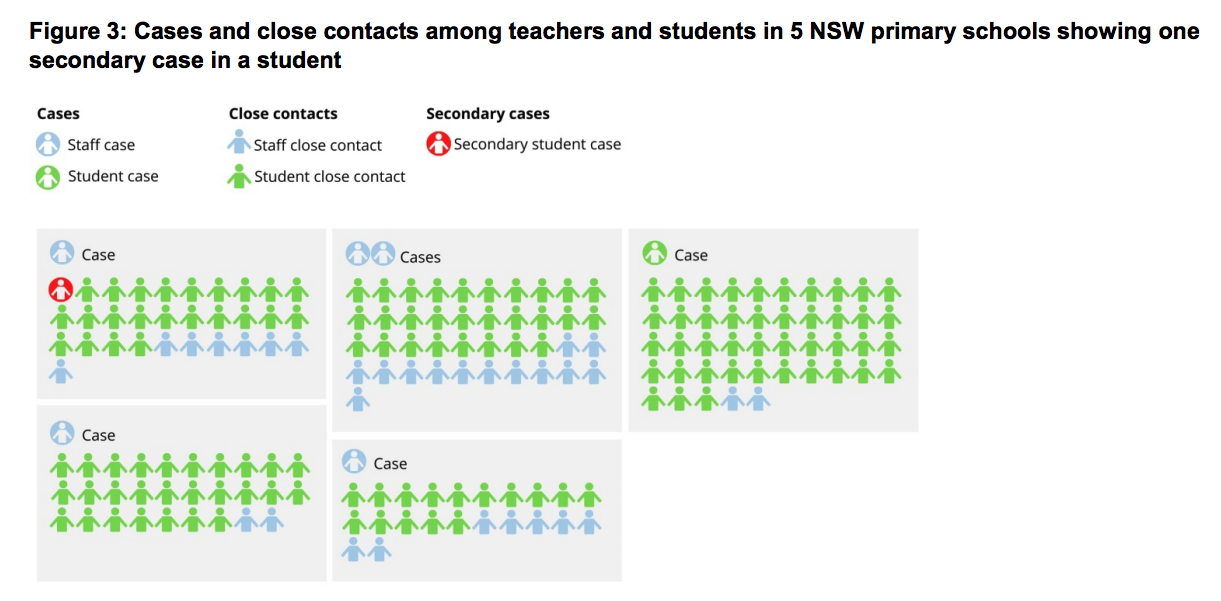This screenshot has height=601, width=1221.
Task: Click the "Cases" label in the top-middle panel
Action: click(x=420, y=257)
